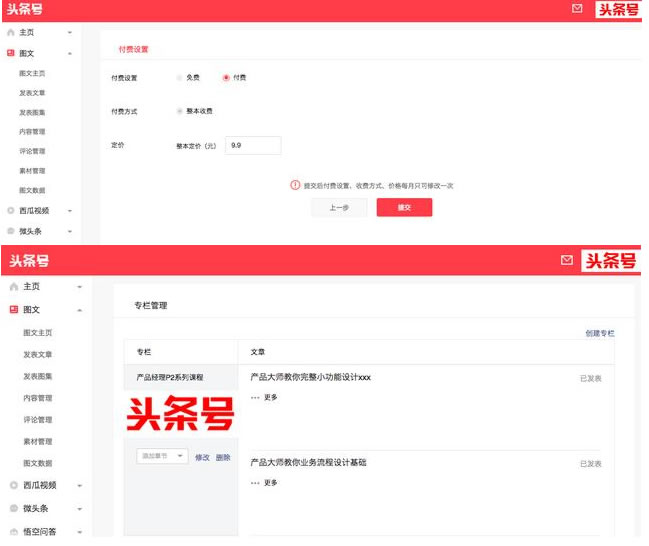Image resolution: width=649 pixels, height=546 pixels.
Task: Click the red warning icon beside the submission notice
Action: (295, 185)
